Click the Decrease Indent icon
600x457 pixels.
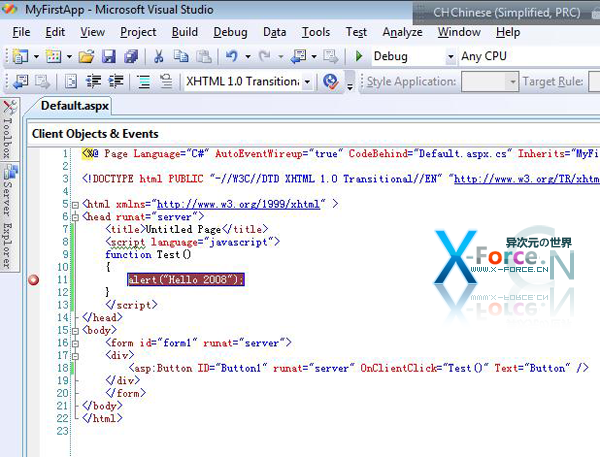tap(93, 82)
